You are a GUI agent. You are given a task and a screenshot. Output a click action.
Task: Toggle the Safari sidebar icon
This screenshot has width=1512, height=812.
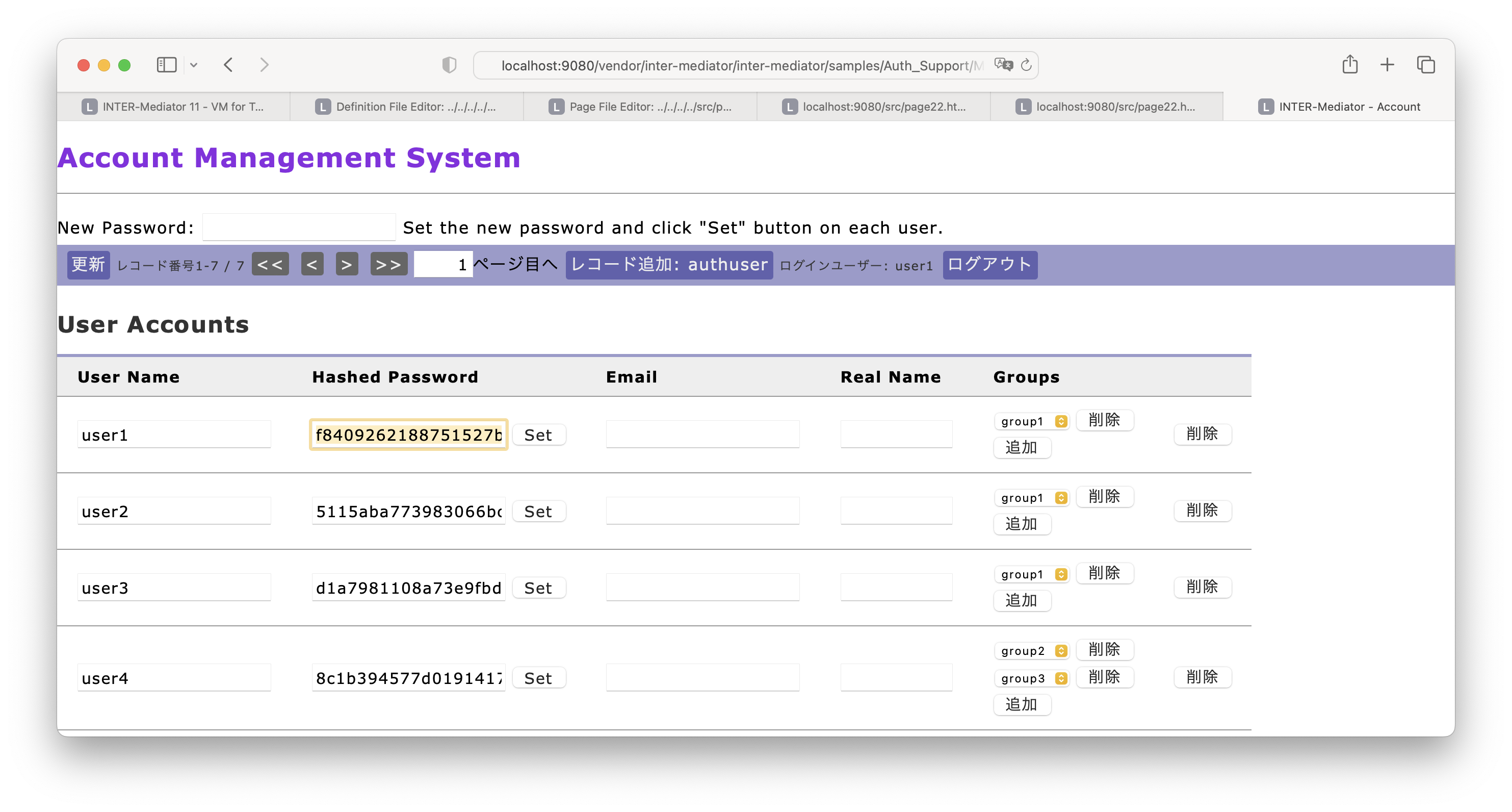(x=167, y=65)
